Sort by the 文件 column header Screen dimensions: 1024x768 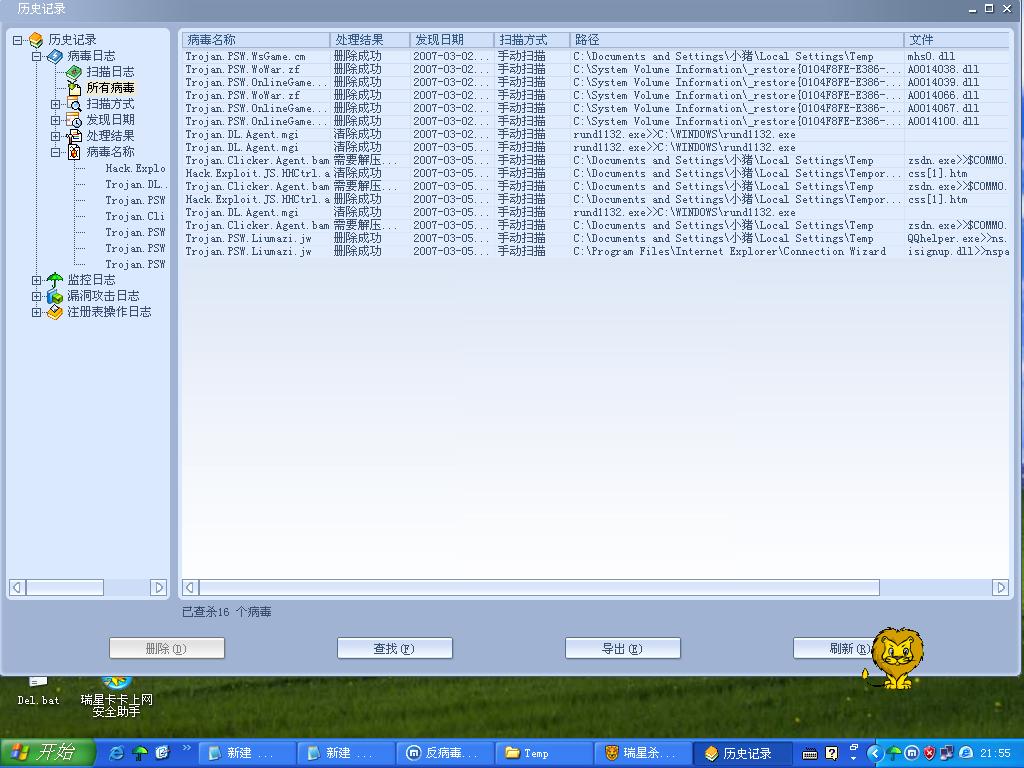click(x=957, y=40)
